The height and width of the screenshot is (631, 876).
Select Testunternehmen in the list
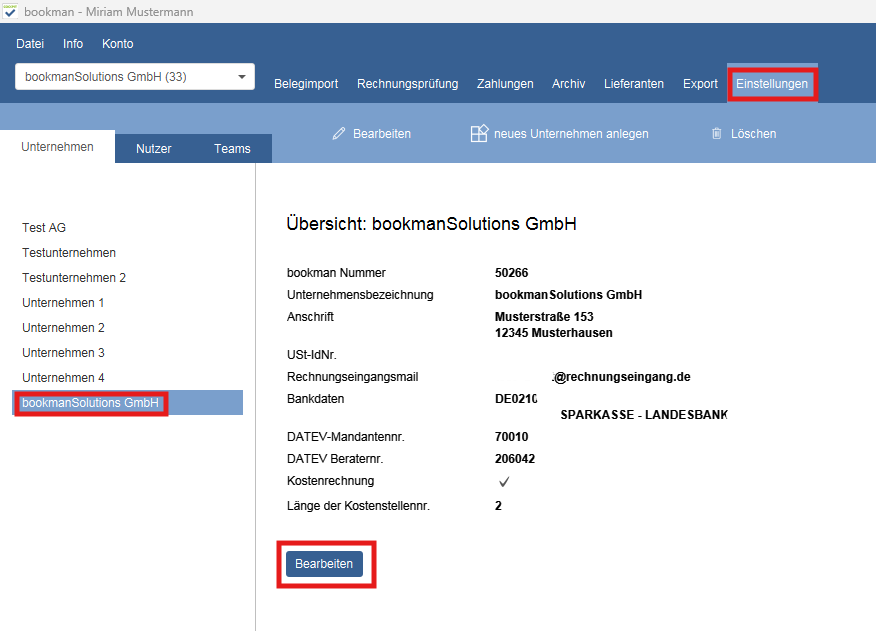coord(69,253)
